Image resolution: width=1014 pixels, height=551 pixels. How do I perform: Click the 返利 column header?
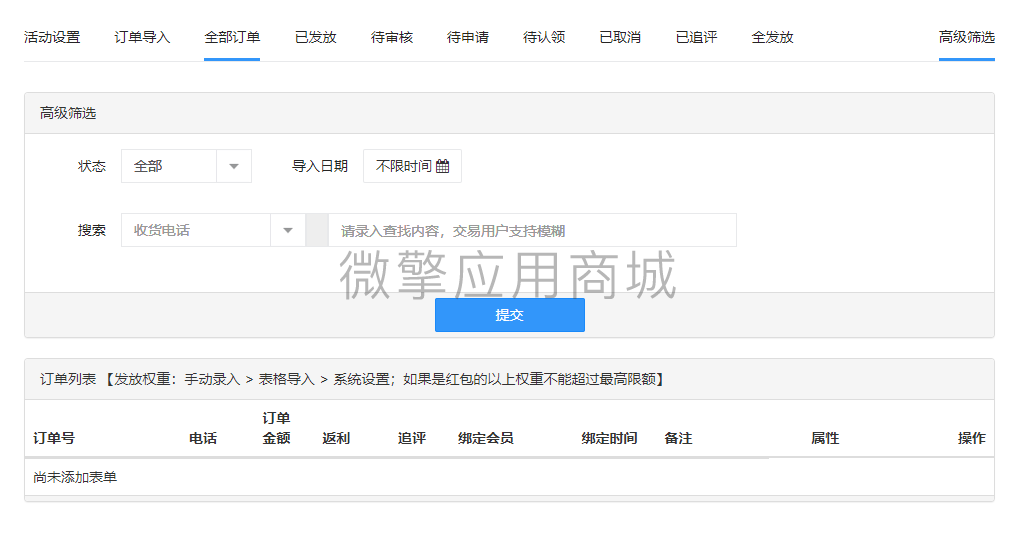(x=336, y=438)
